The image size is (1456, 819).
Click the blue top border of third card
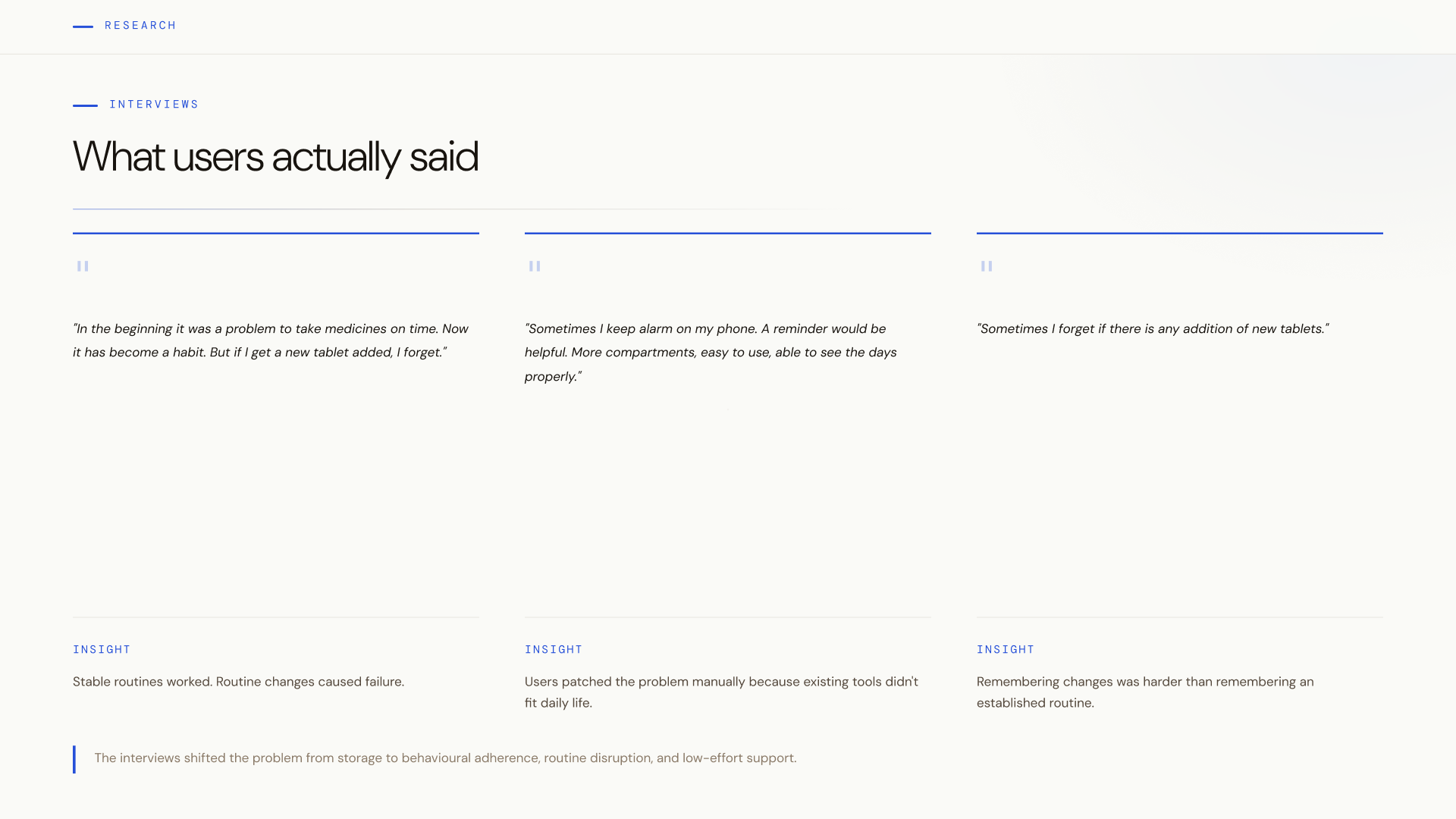1179,234
